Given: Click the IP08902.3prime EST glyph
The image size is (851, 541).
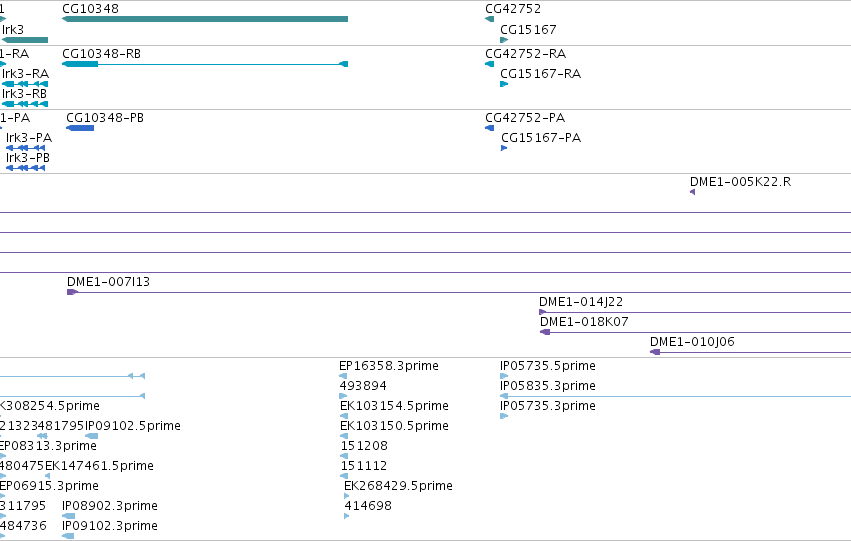Looking at the screenshot, I should pyautogui.click(x=68, y=516).
